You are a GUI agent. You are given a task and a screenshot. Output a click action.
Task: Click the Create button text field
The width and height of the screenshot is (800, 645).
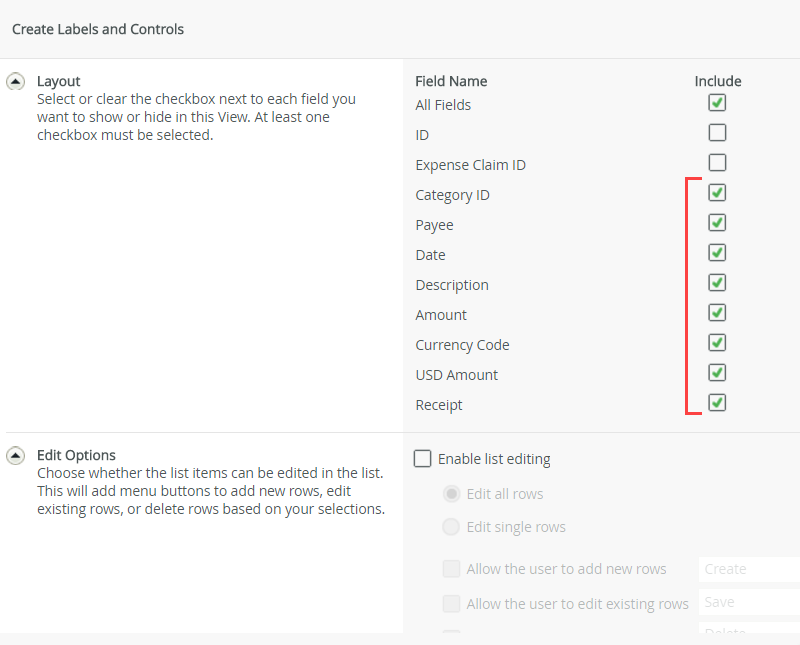point(748,569)
